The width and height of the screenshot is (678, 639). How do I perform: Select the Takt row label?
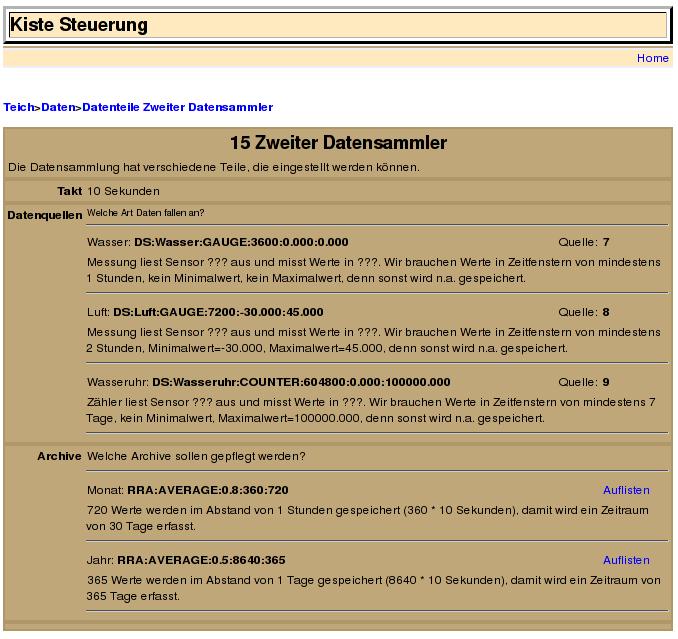69,191
